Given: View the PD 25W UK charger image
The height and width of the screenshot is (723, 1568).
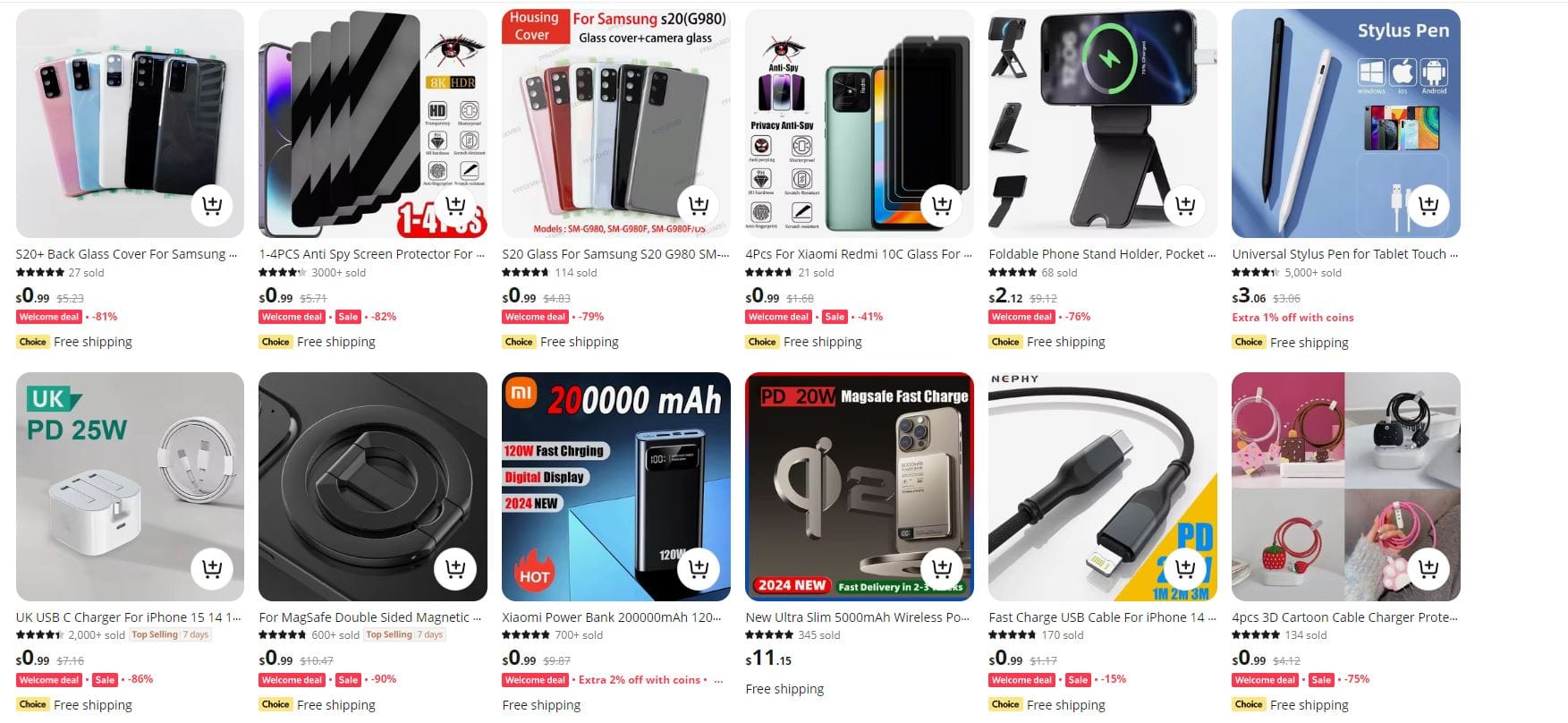Looking at the screenshot, I should pyautogui.click(x=130, y=487).
